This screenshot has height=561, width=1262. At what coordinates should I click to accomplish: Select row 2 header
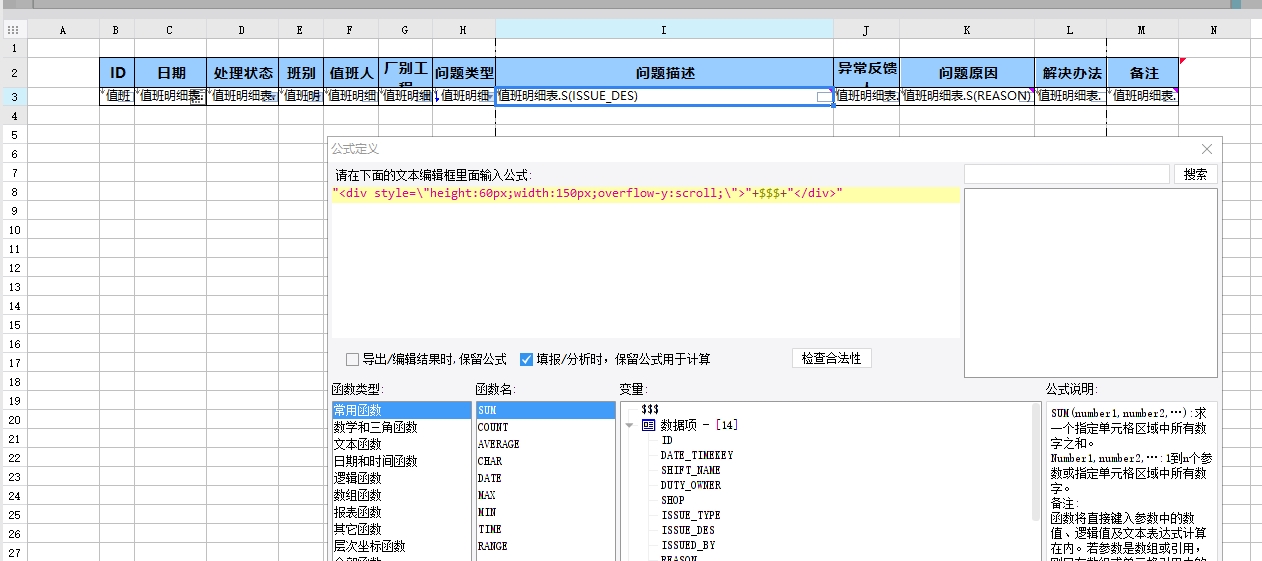[x=13, y=73]
